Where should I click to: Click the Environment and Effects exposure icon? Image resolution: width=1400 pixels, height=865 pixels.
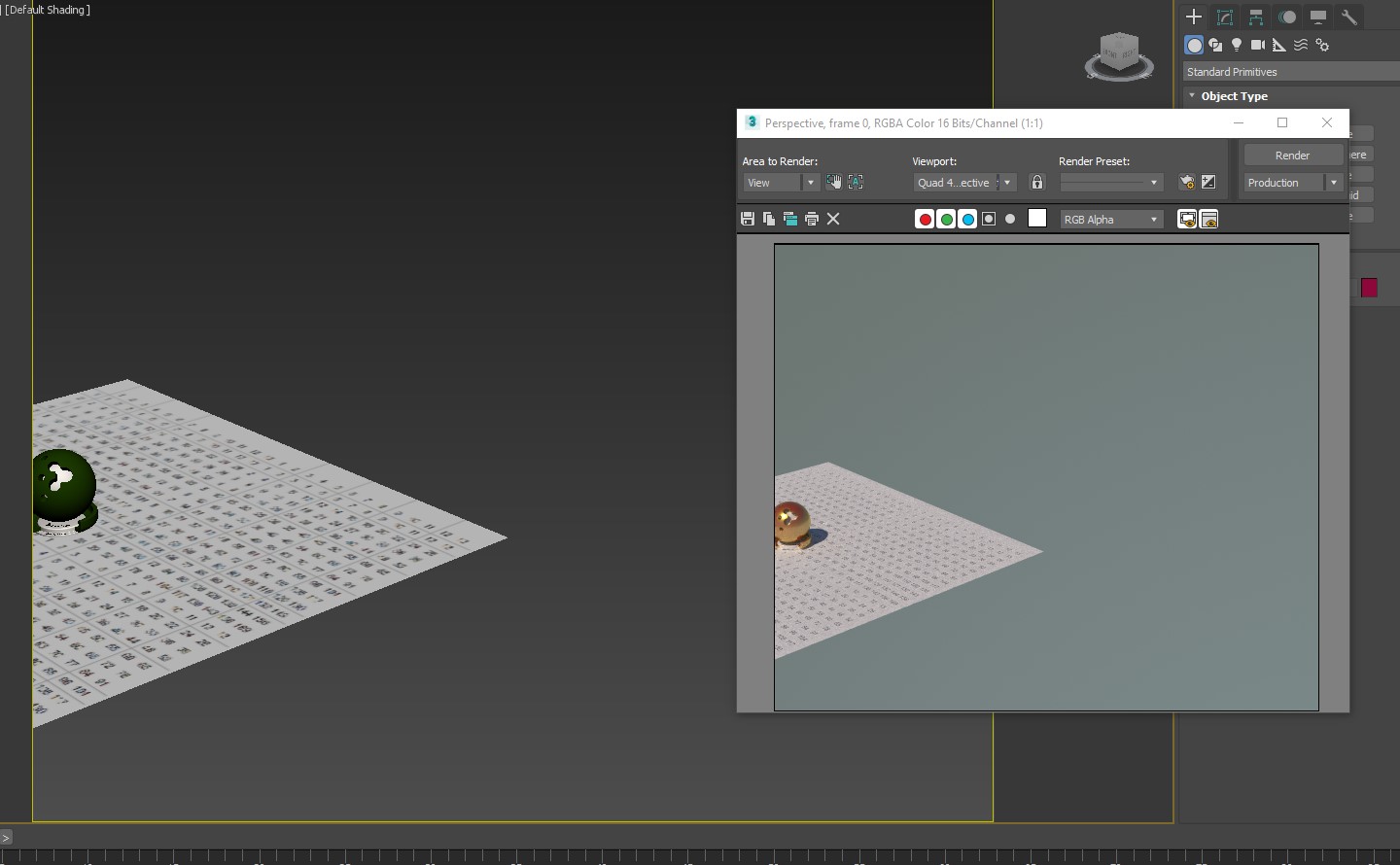[1208, 183]
